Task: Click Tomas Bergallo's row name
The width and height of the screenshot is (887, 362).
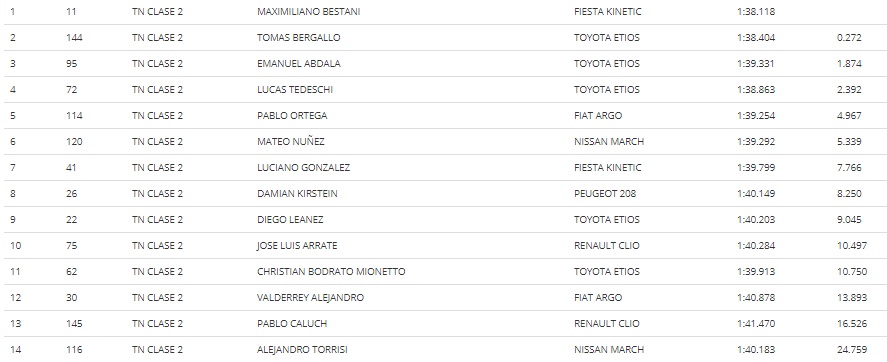Action: pyautogui.click(x=299, y=37)
